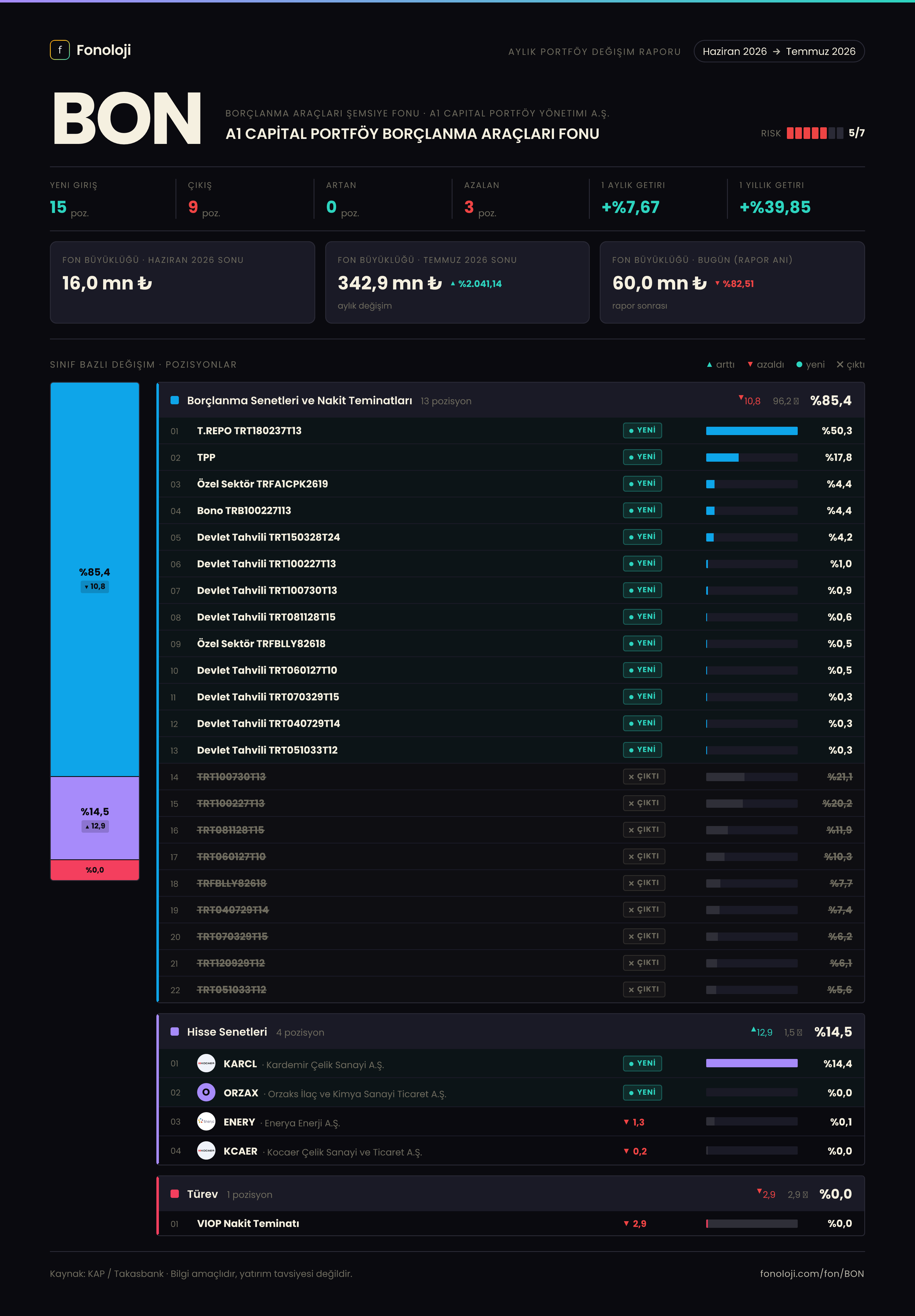Image resolution: width=915 pixels, height=1316 pixels.
Task: Click the KCAER company logo
Action: [206, 1151]
